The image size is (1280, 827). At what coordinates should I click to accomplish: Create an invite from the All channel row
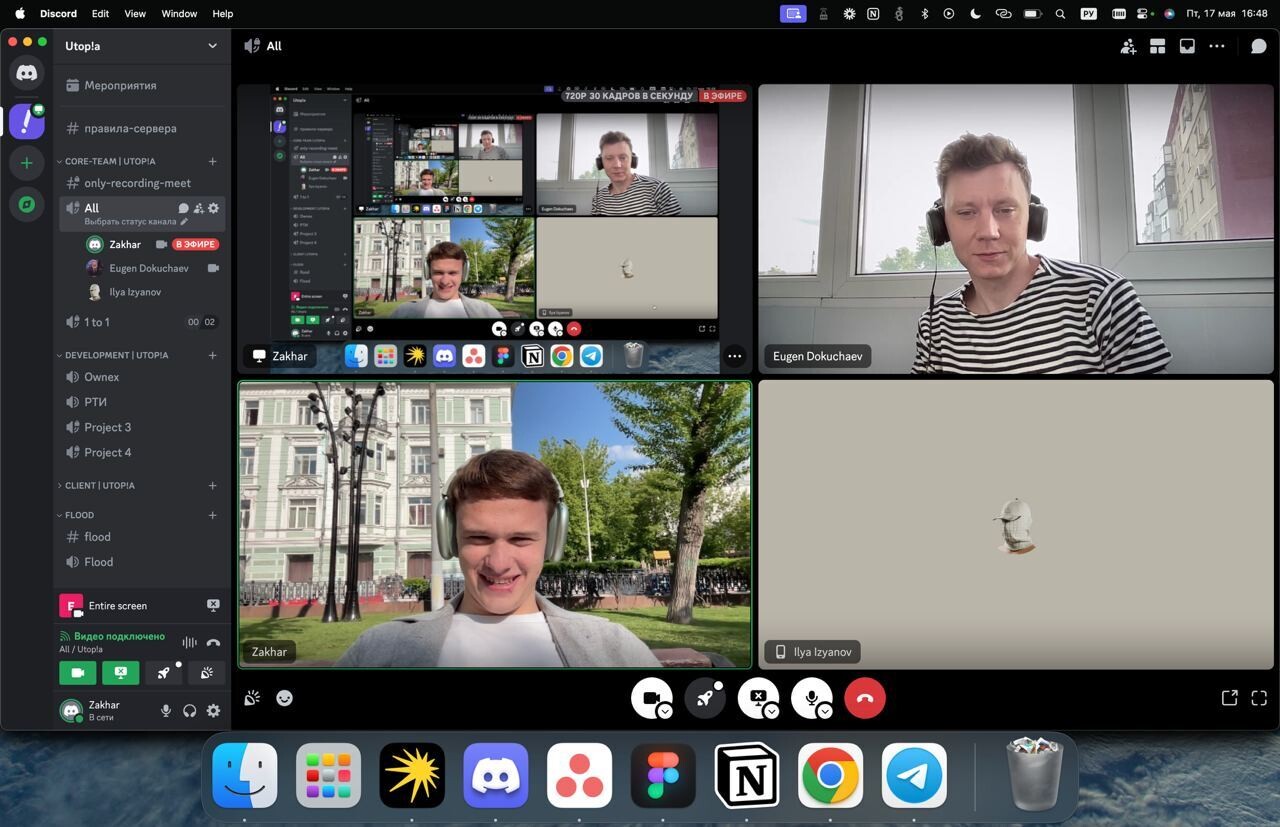coord(198,208)
